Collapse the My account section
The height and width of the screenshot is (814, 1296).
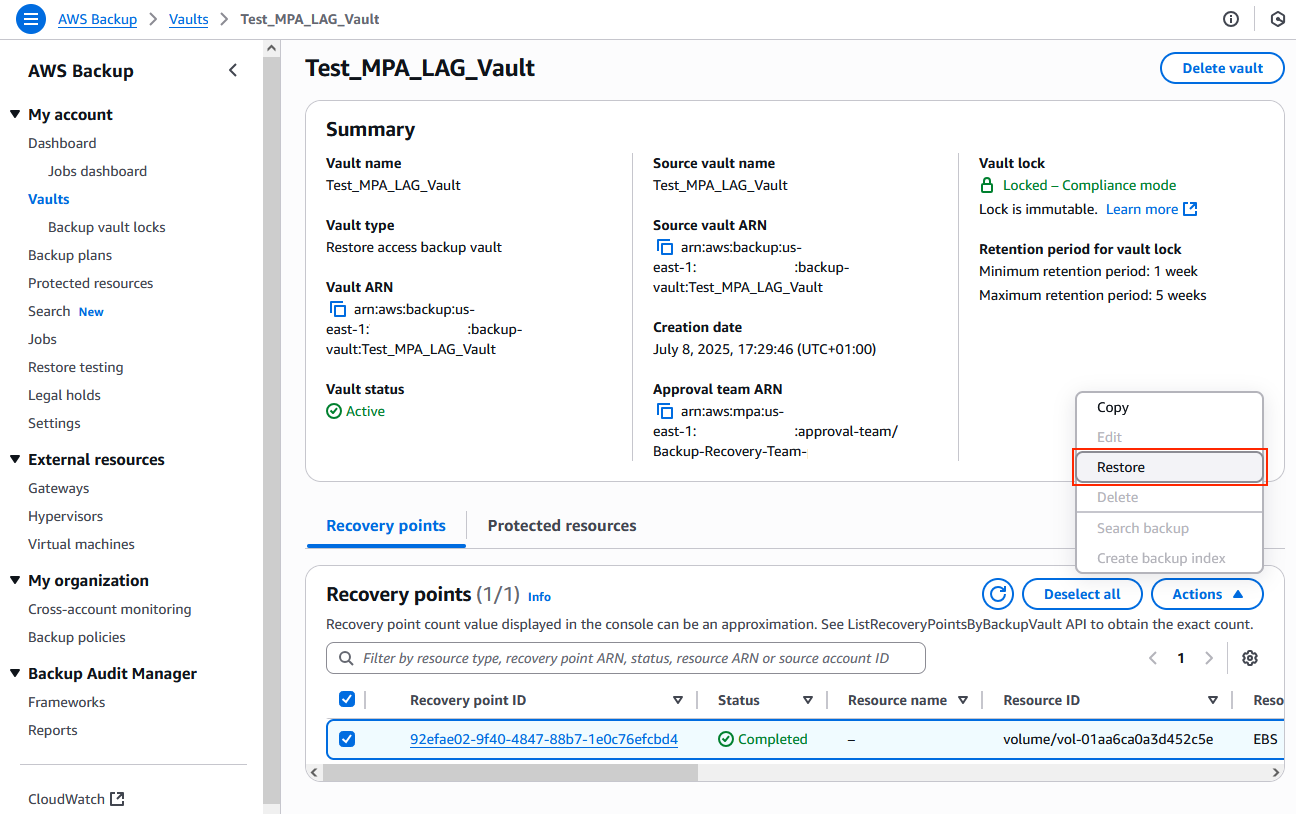pos(15,114)
